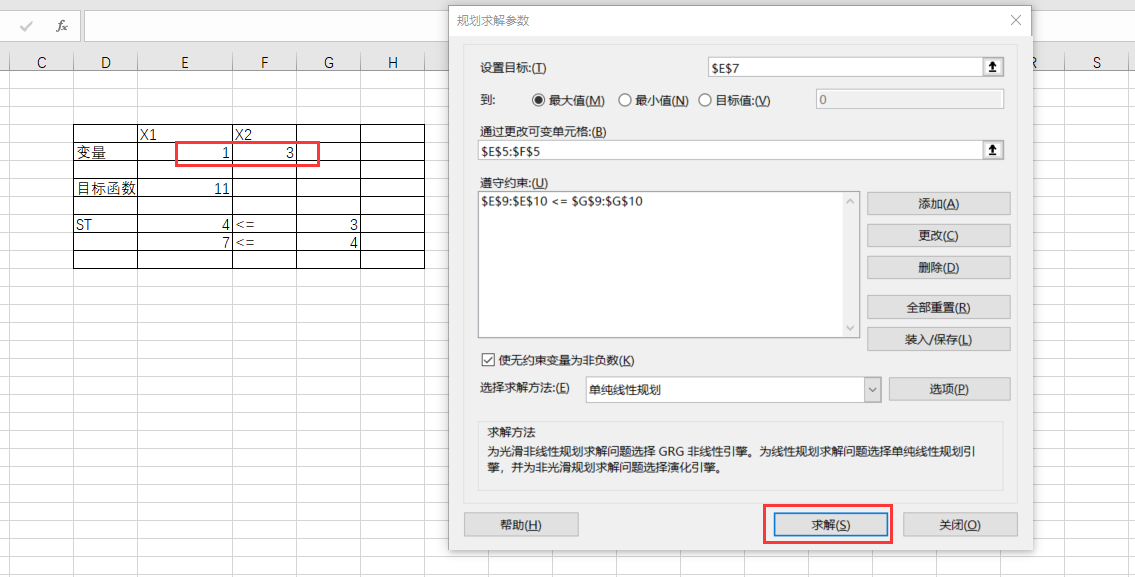Click the 帮助 button
Screen dimensions: 1135x577
pyautogui.click(x=521, y=523)
